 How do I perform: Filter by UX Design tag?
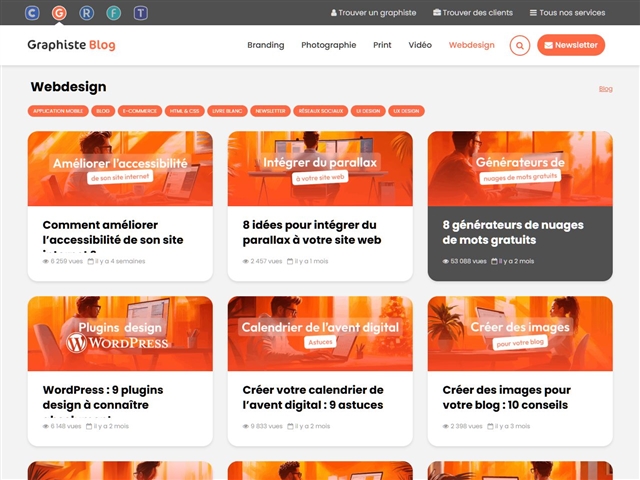click(x=406, y=111)
